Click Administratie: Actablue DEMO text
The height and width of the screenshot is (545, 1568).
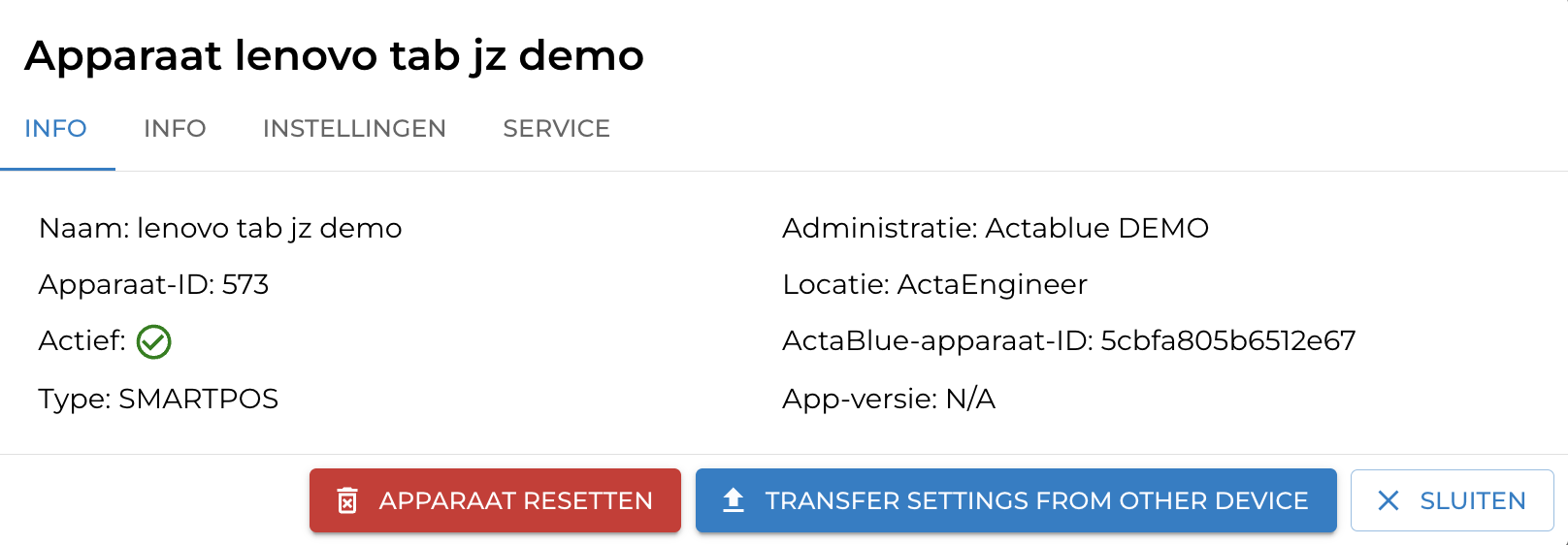coord(995,228)
